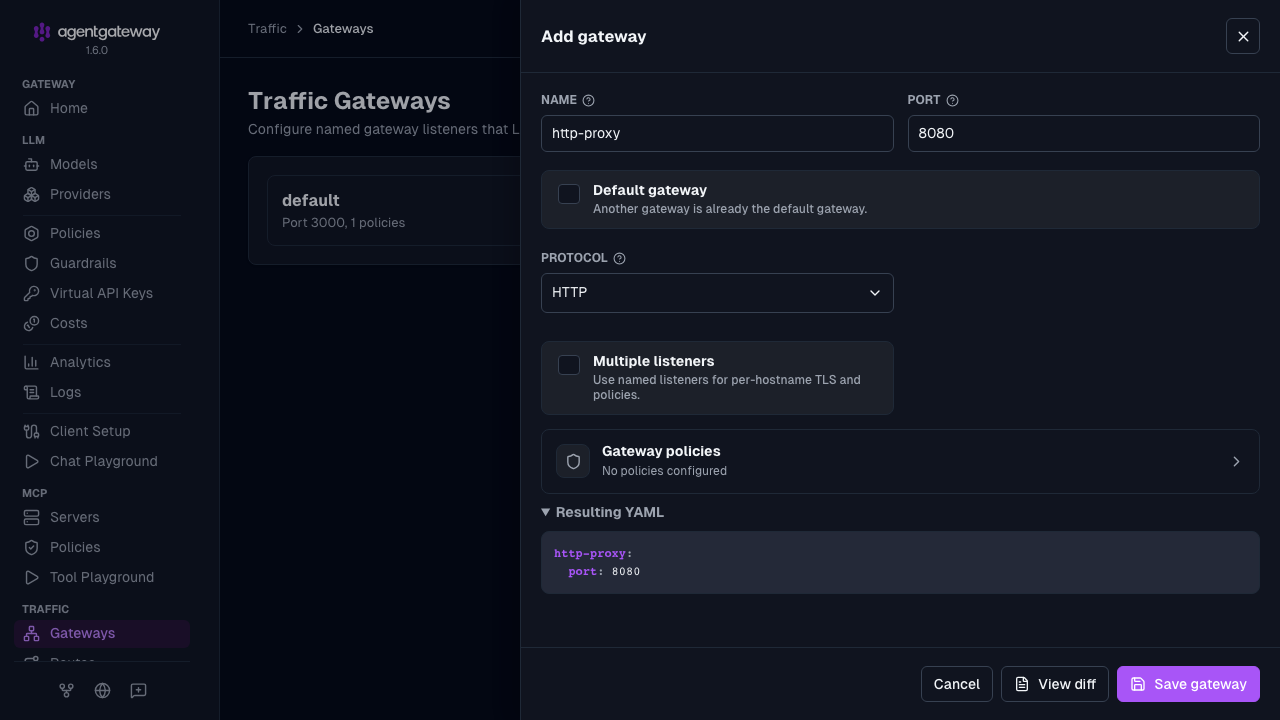This screenshot has width=1280, height=720.
Task: Focus the Name field containing http-proxy
Action: (x=717, y=133)
